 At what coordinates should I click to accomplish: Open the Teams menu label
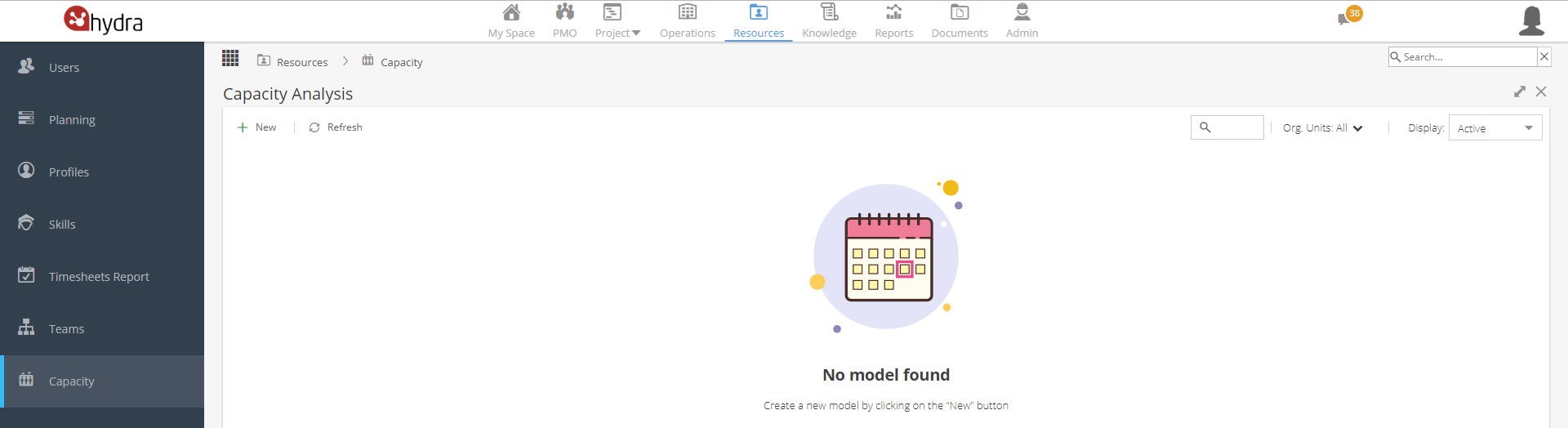pos(66,329)
